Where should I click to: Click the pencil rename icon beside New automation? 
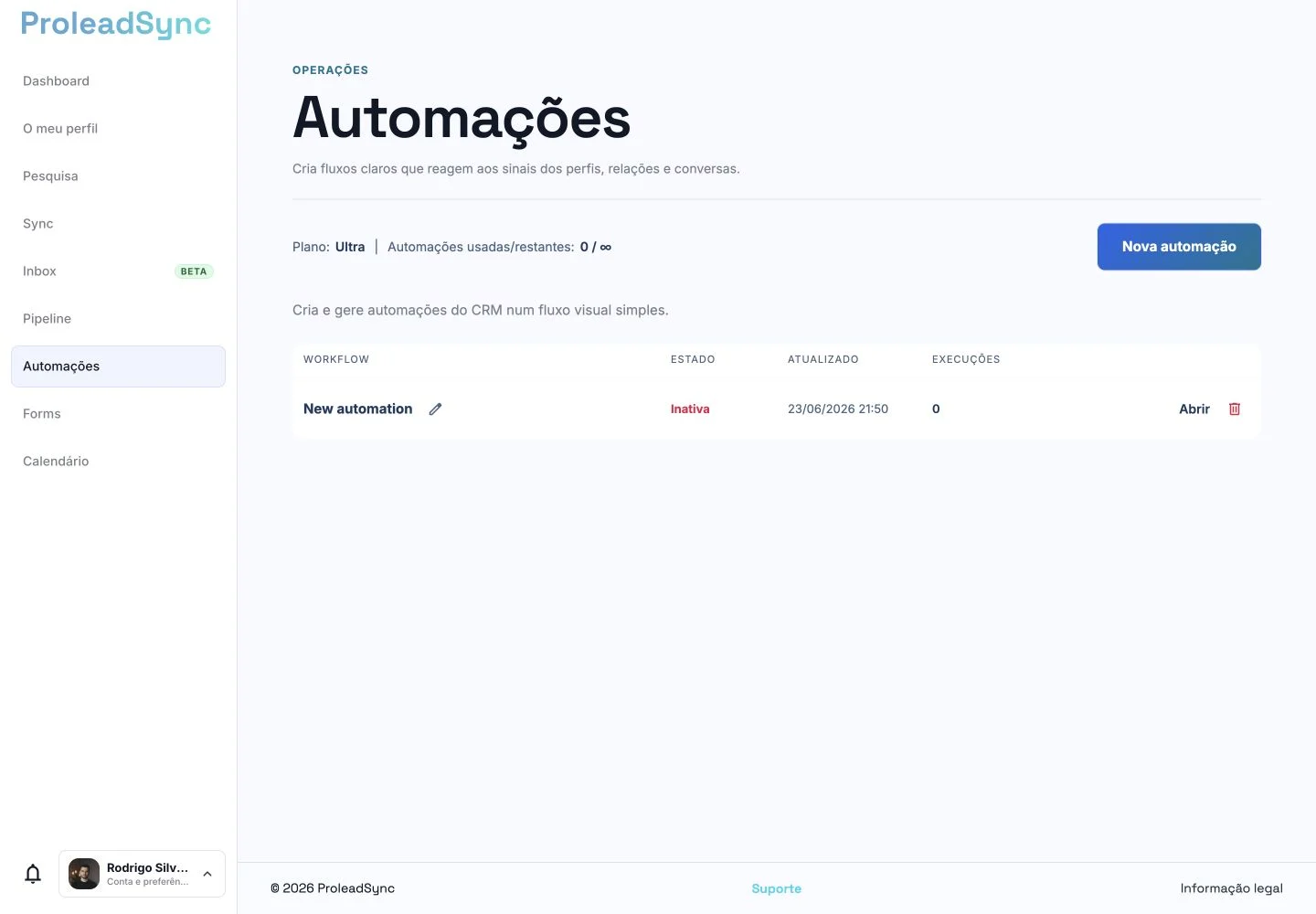click(x=435, y=409)
